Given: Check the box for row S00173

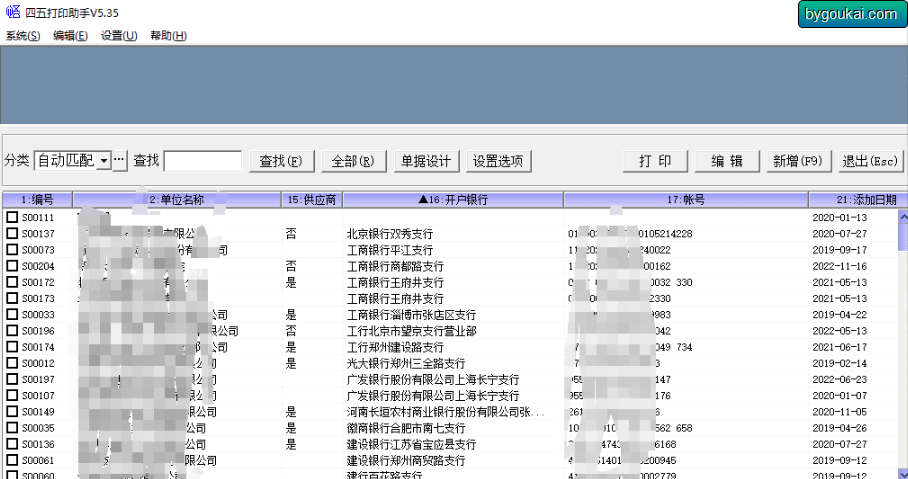Looking at the screenshot, I should 12,298.
